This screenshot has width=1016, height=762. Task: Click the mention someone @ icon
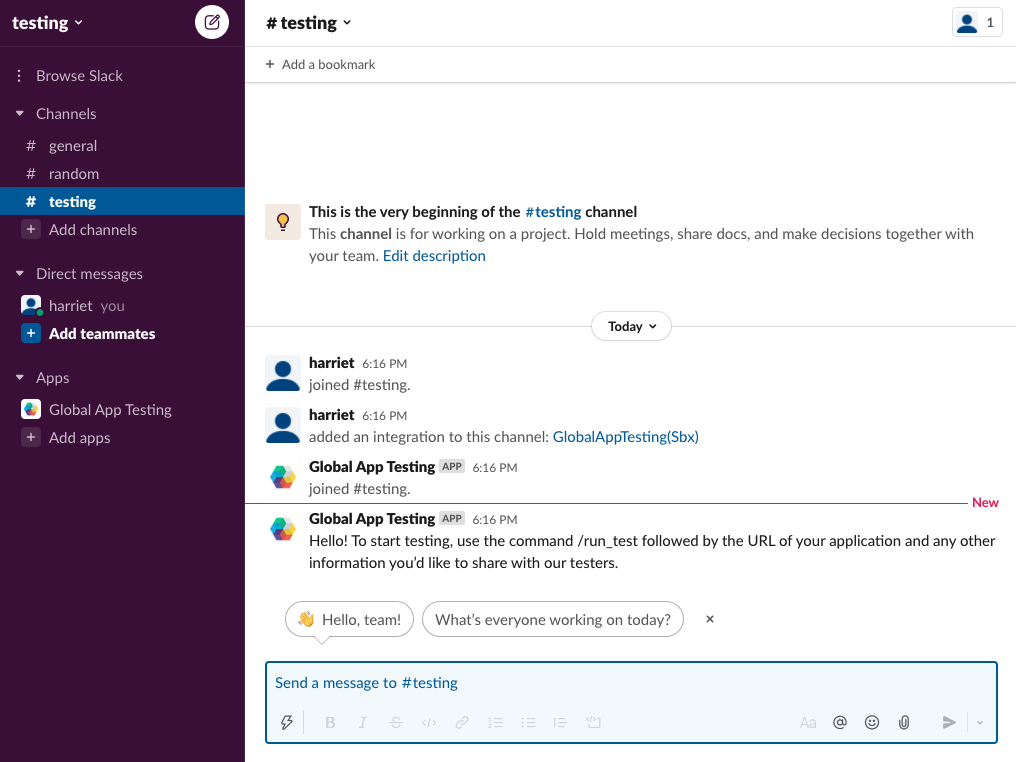pos(840,722)
